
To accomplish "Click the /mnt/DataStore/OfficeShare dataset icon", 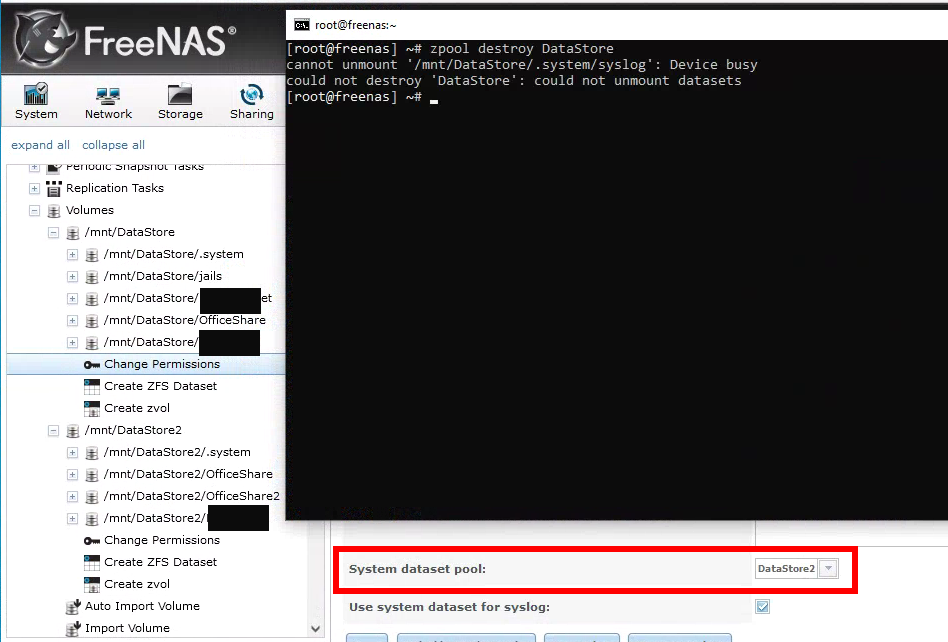I will [92, 321].
